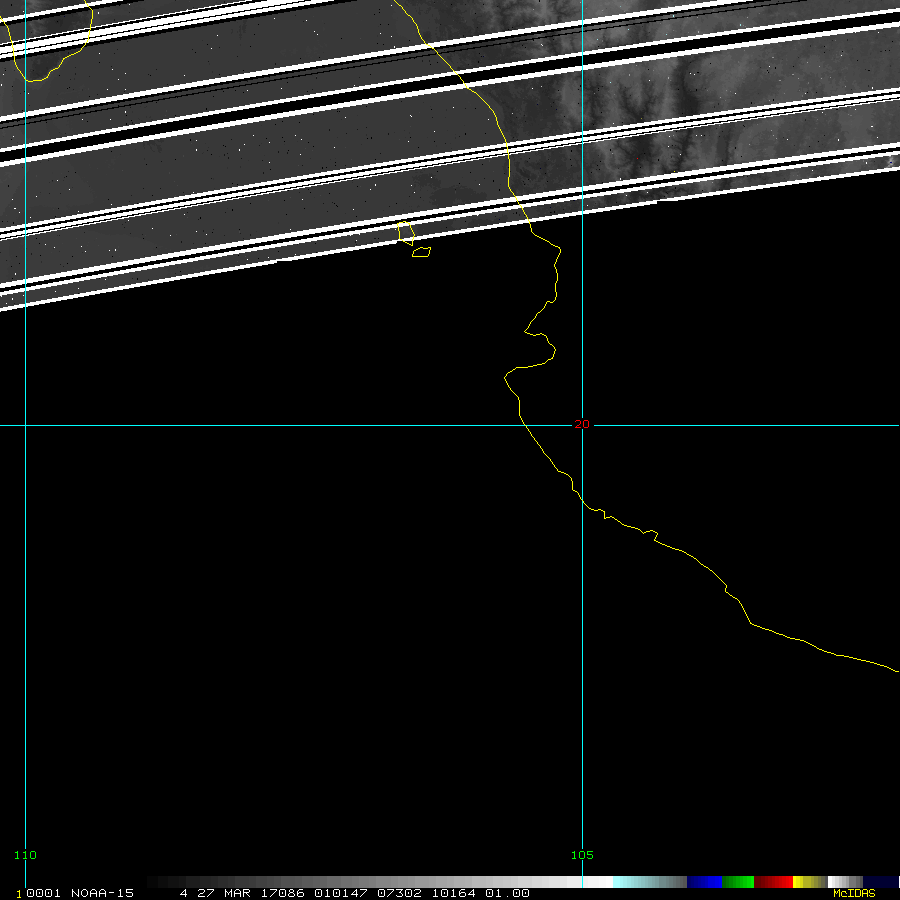Click the larger yellow-outlined island near the swath edge

[x=406, y=233]
